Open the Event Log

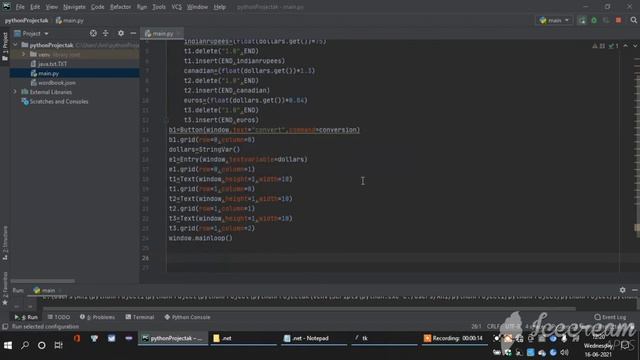click(x=610, y=317)
